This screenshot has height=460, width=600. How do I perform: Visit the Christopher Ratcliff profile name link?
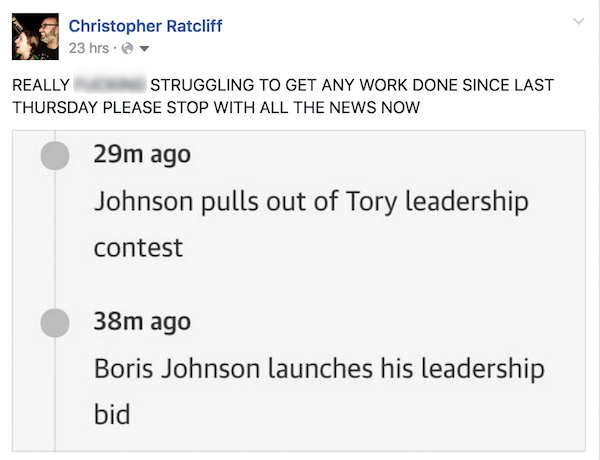(x=145, y=26)
